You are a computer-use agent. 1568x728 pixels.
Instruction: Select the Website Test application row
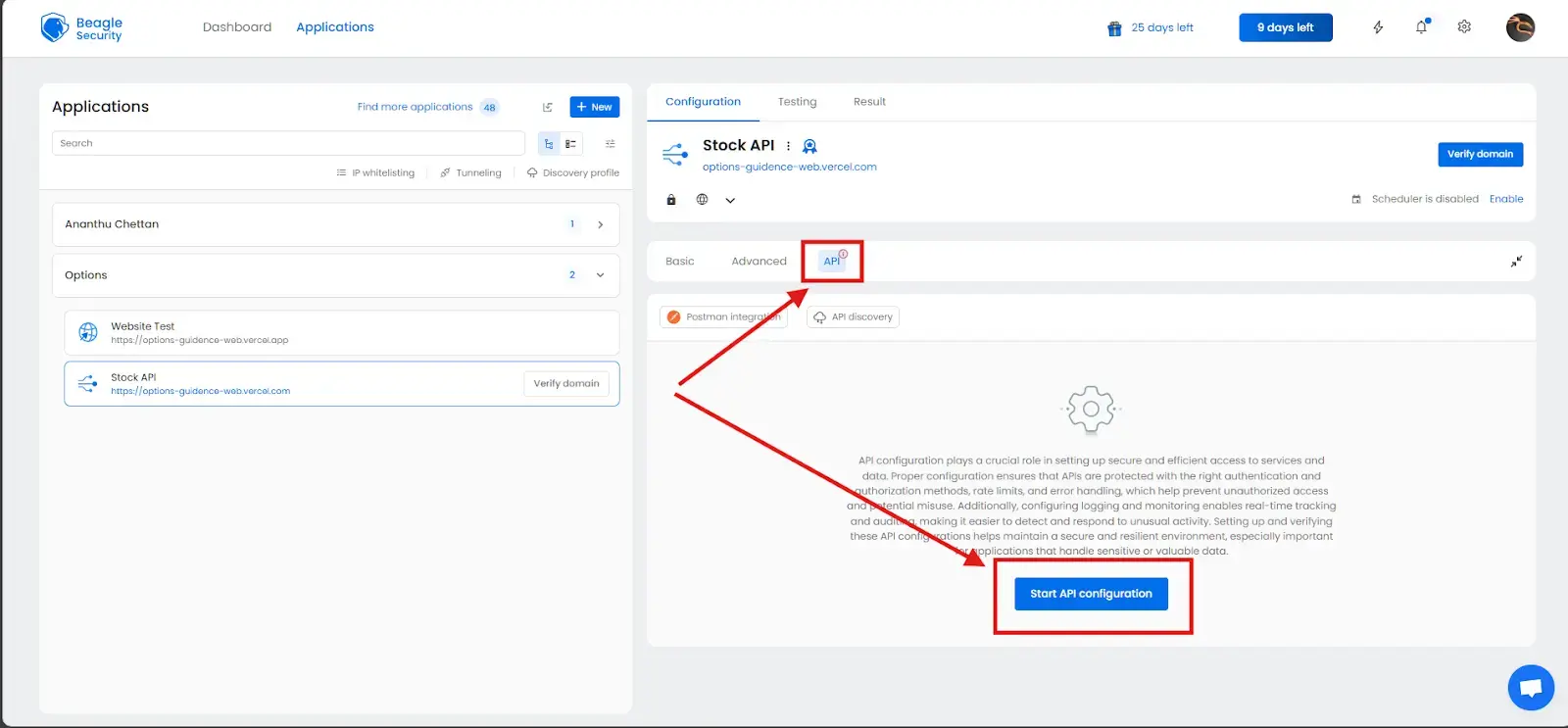(341, 333)
